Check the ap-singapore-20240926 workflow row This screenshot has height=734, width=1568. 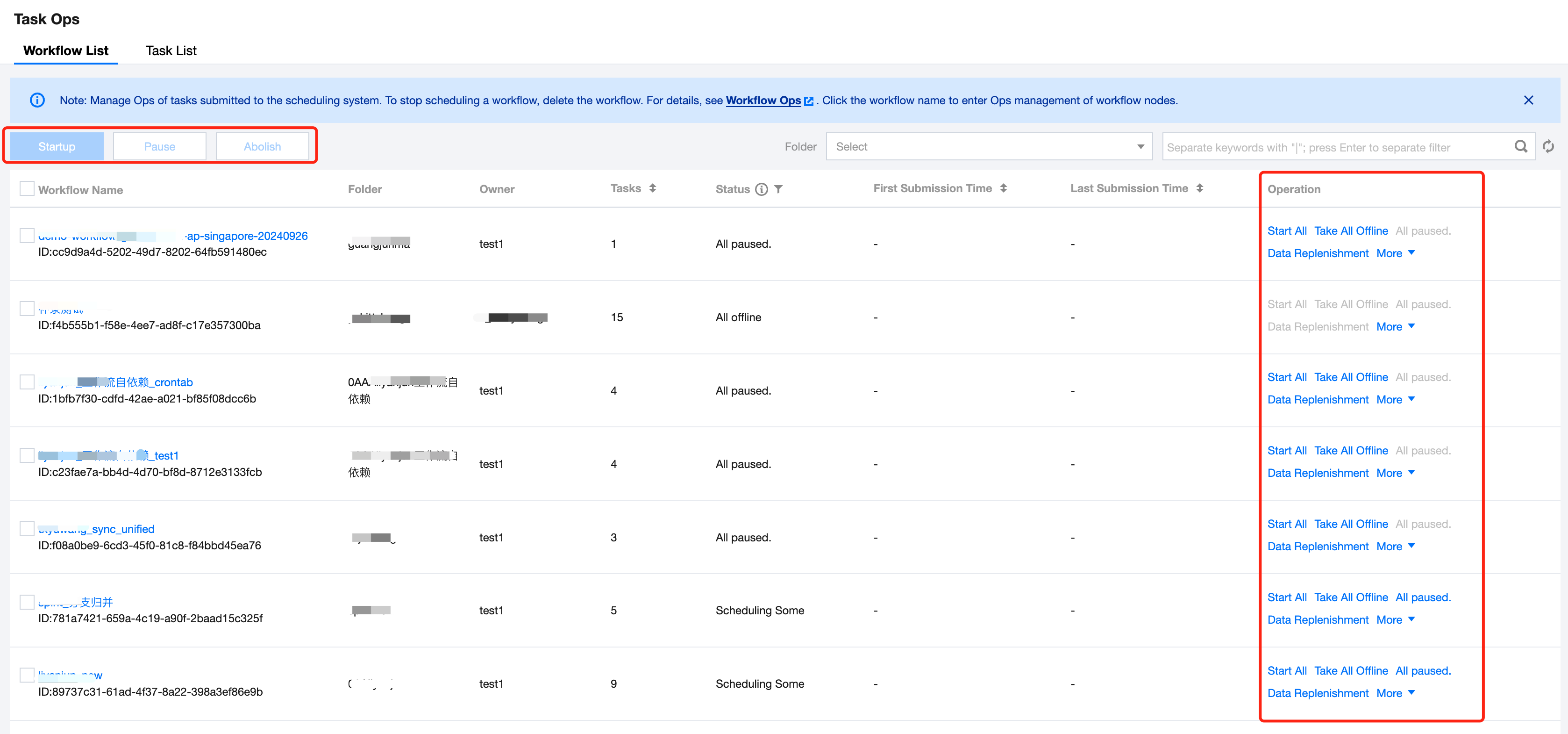[x=27, y=236]
